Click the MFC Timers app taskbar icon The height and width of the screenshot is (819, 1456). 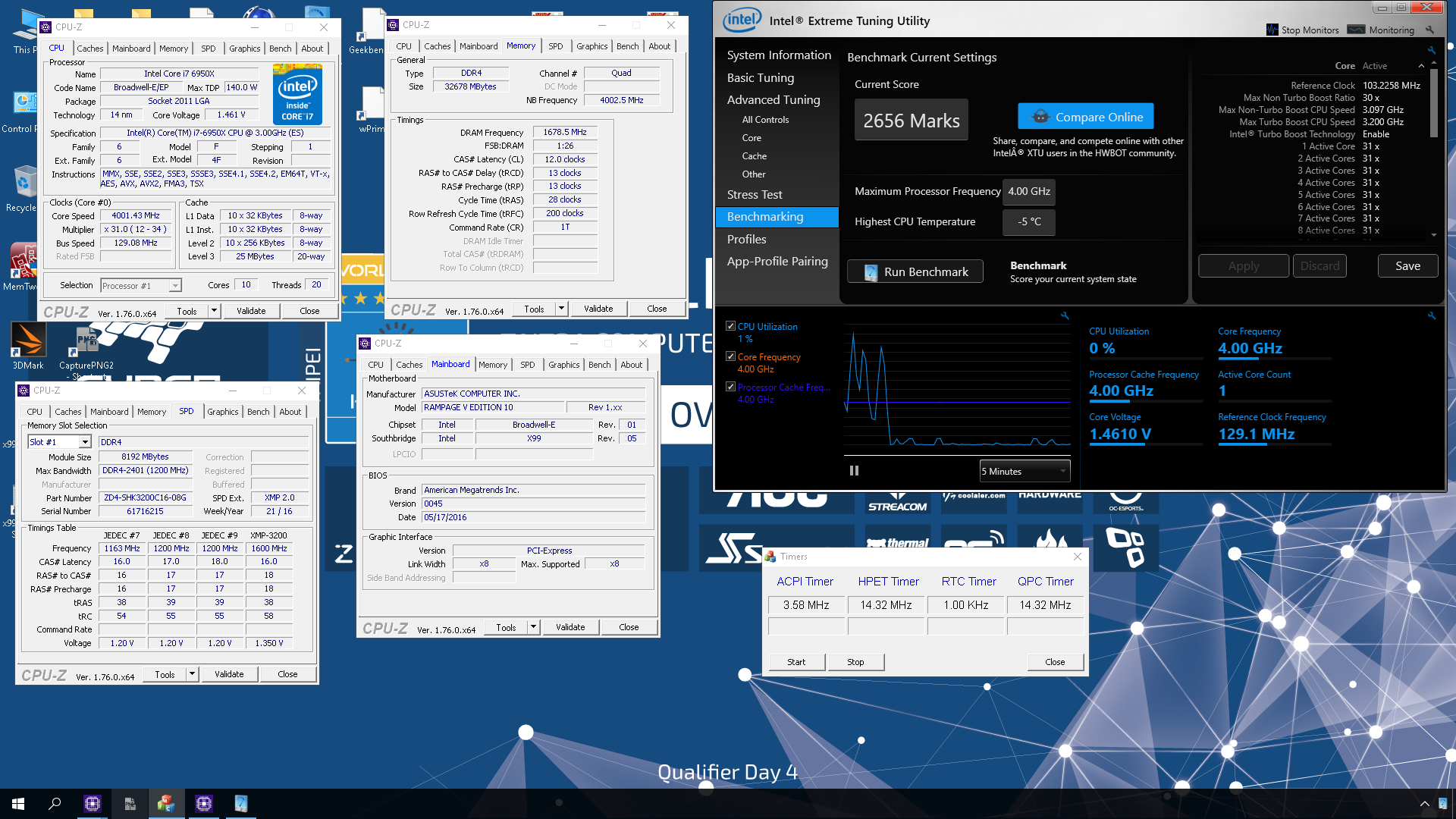pos(166,804)
